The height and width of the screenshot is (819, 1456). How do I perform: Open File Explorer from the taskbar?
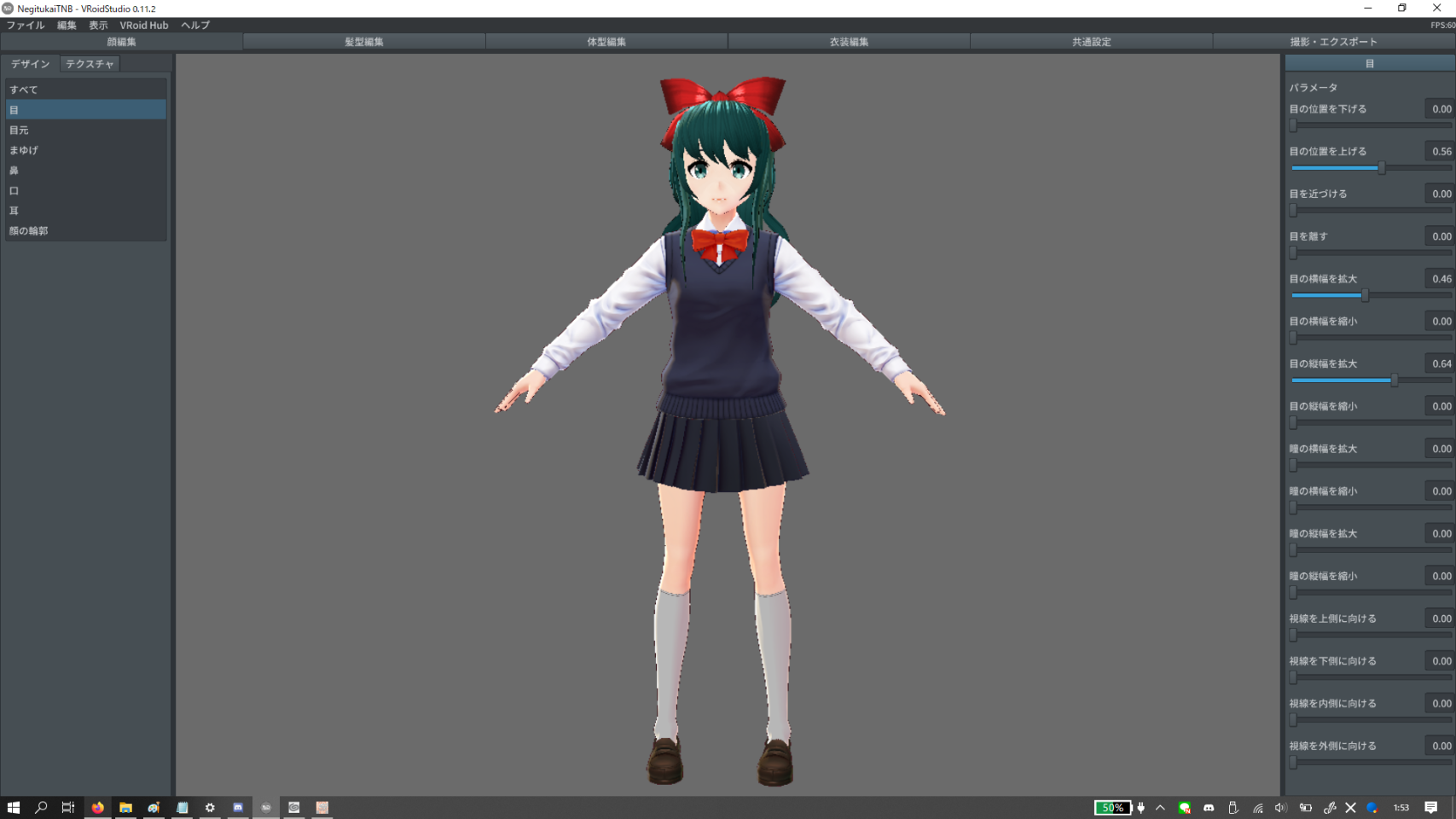point(125,807)
